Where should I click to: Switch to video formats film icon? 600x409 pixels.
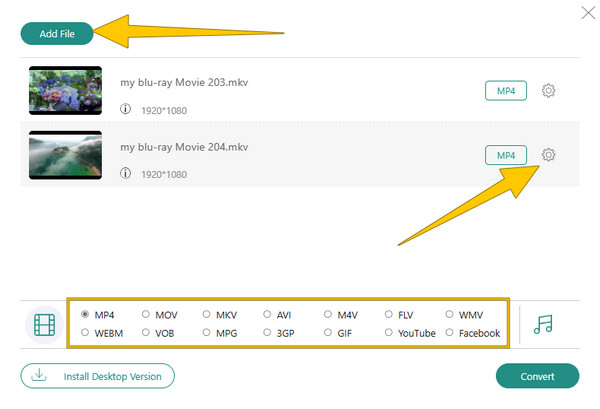(x=44, y=325)
